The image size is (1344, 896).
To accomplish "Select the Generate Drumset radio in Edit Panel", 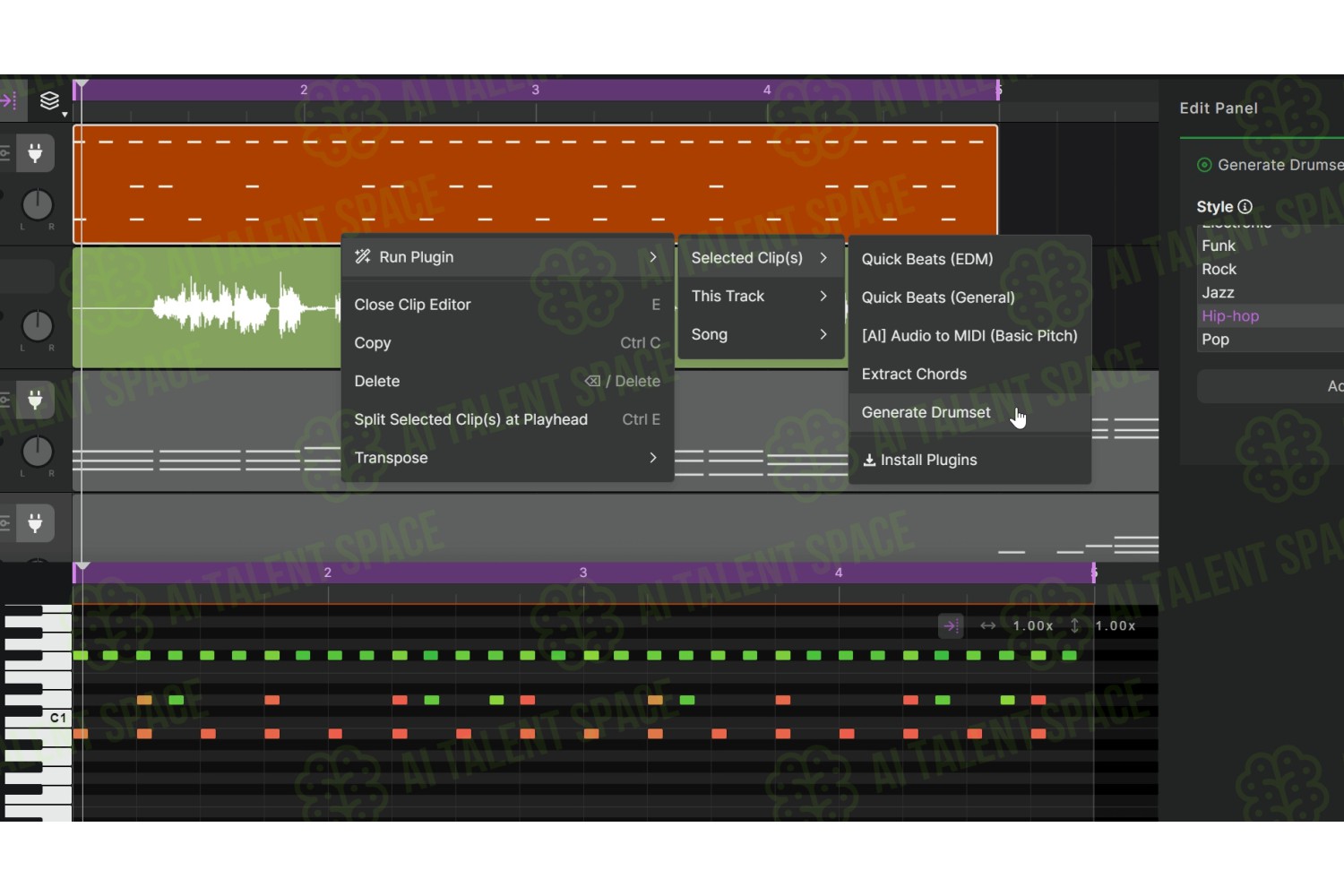I will click(1204, 165).
